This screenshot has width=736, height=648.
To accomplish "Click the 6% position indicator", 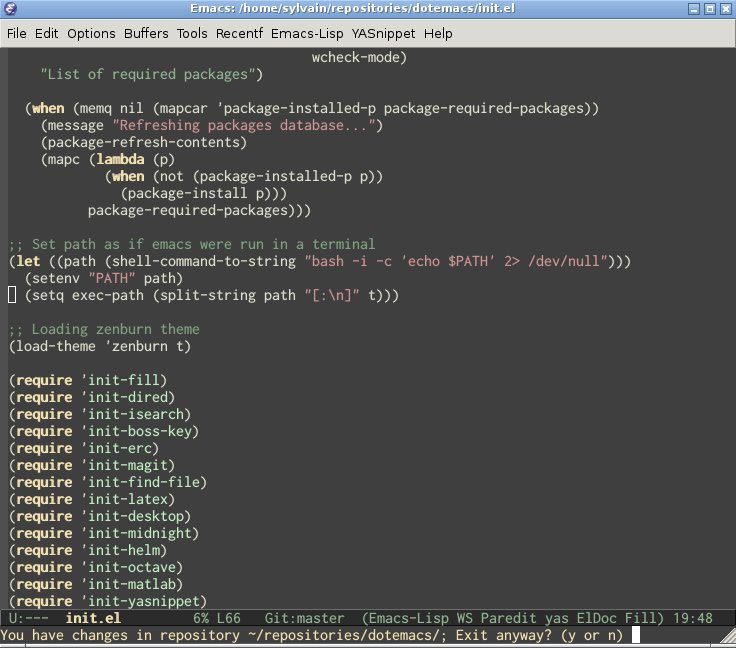I will (201, 618).
